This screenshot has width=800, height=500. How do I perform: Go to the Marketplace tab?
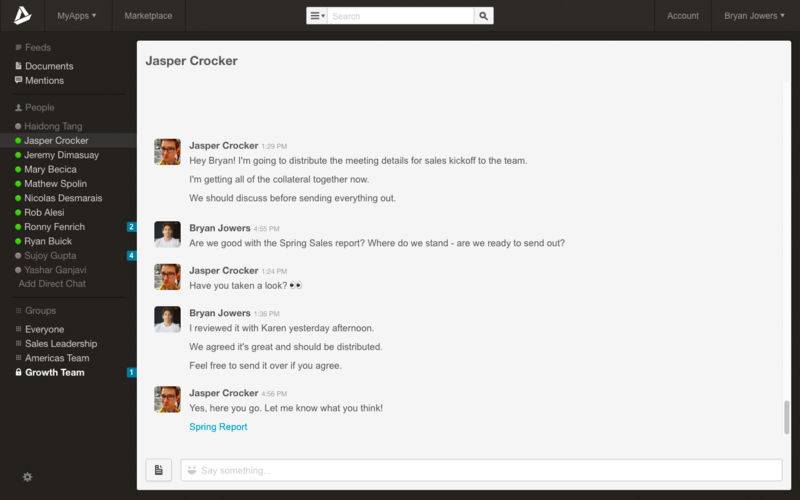148,16
